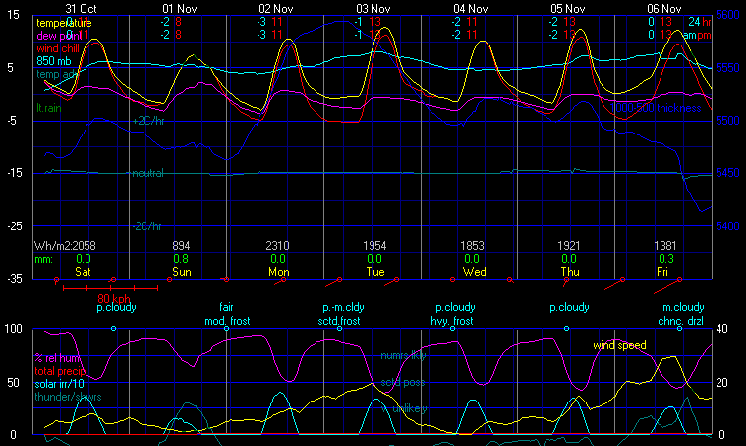Click the 2310 solar energy value
The width and height of the screenshot is (746, 446).
[x=277, y=246]
